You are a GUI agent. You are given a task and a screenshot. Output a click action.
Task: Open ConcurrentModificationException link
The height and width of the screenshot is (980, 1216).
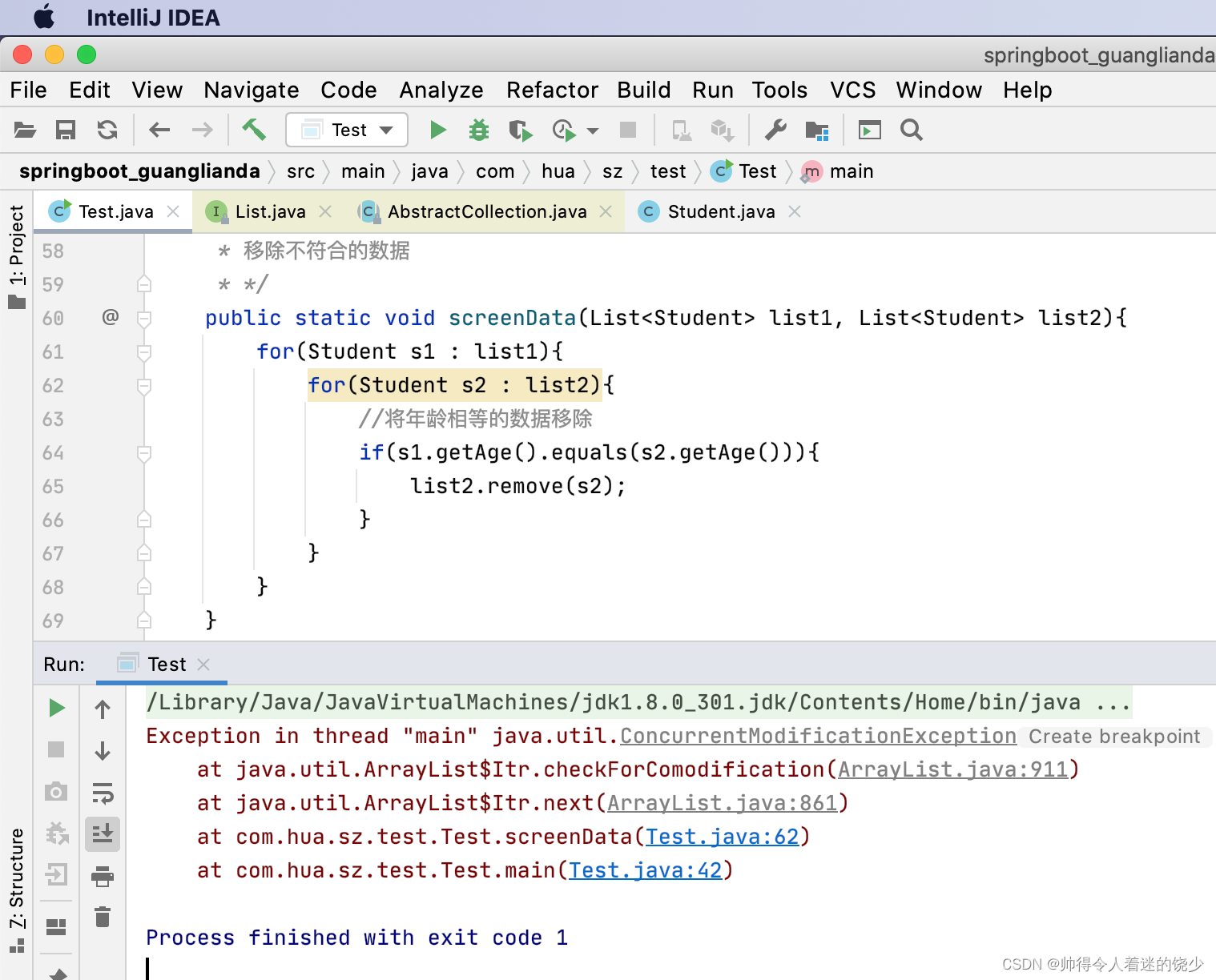point(818,736)
